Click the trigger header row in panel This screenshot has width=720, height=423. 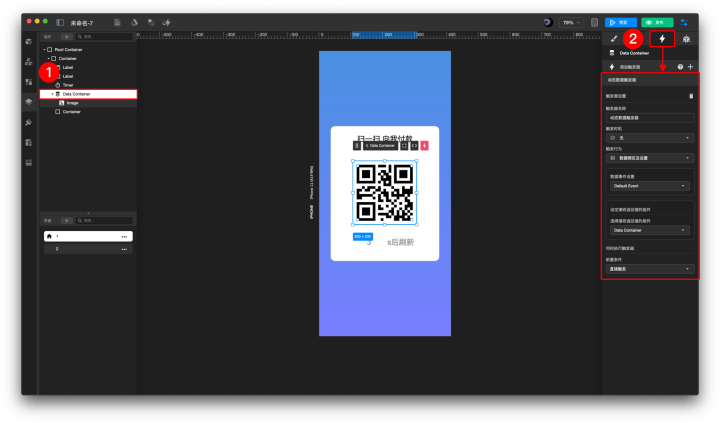(650, 80)
